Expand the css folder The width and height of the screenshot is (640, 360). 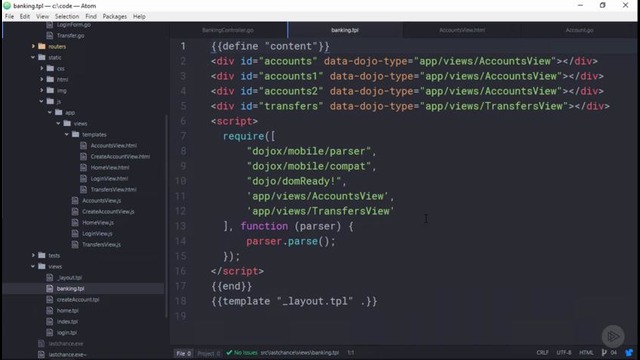tap(42, 69)
